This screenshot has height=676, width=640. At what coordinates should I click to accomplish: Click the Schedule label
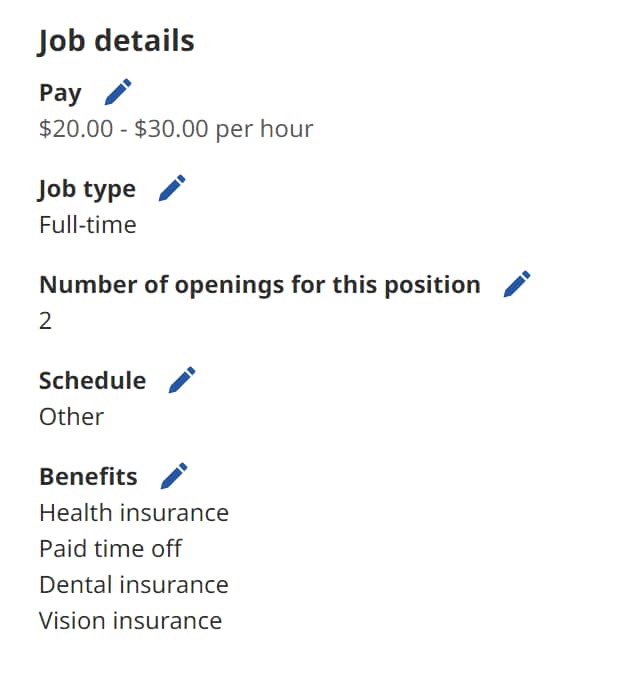[92, 381]
